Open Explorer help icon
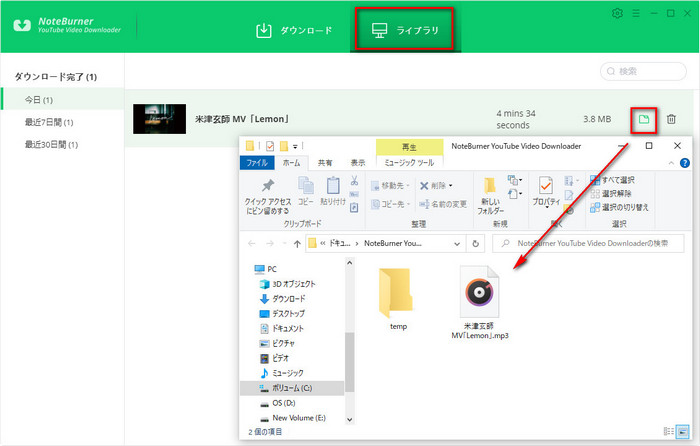 684,163
